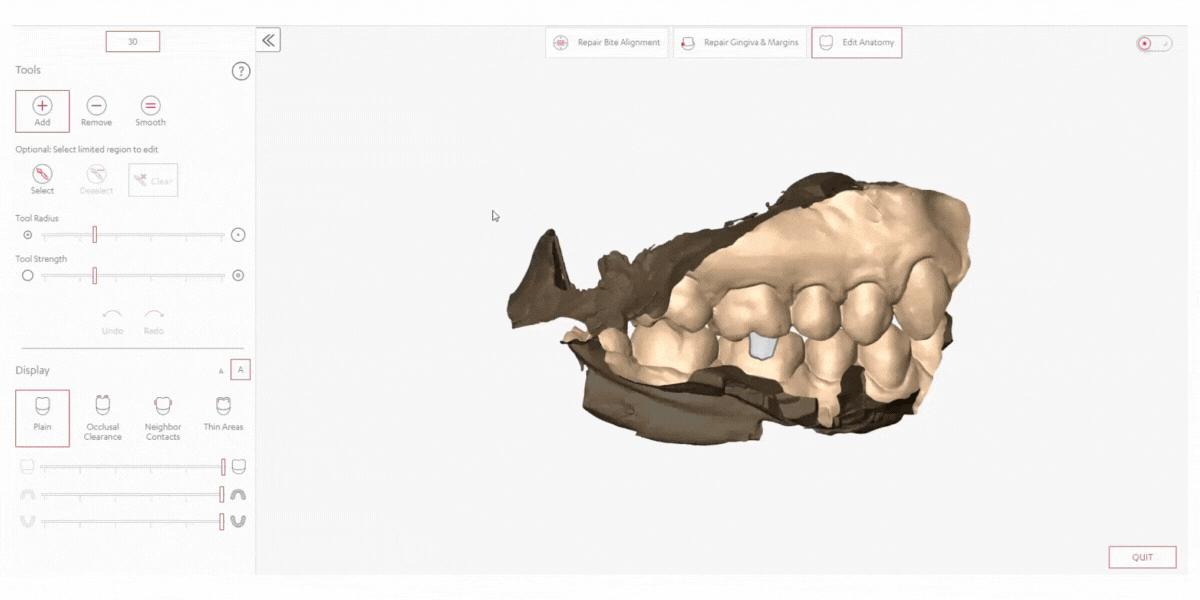Click the solid lower arch icon
The height and width of the screenshot is (600, 1200).
pyautogui.click(x=239, y=521)
